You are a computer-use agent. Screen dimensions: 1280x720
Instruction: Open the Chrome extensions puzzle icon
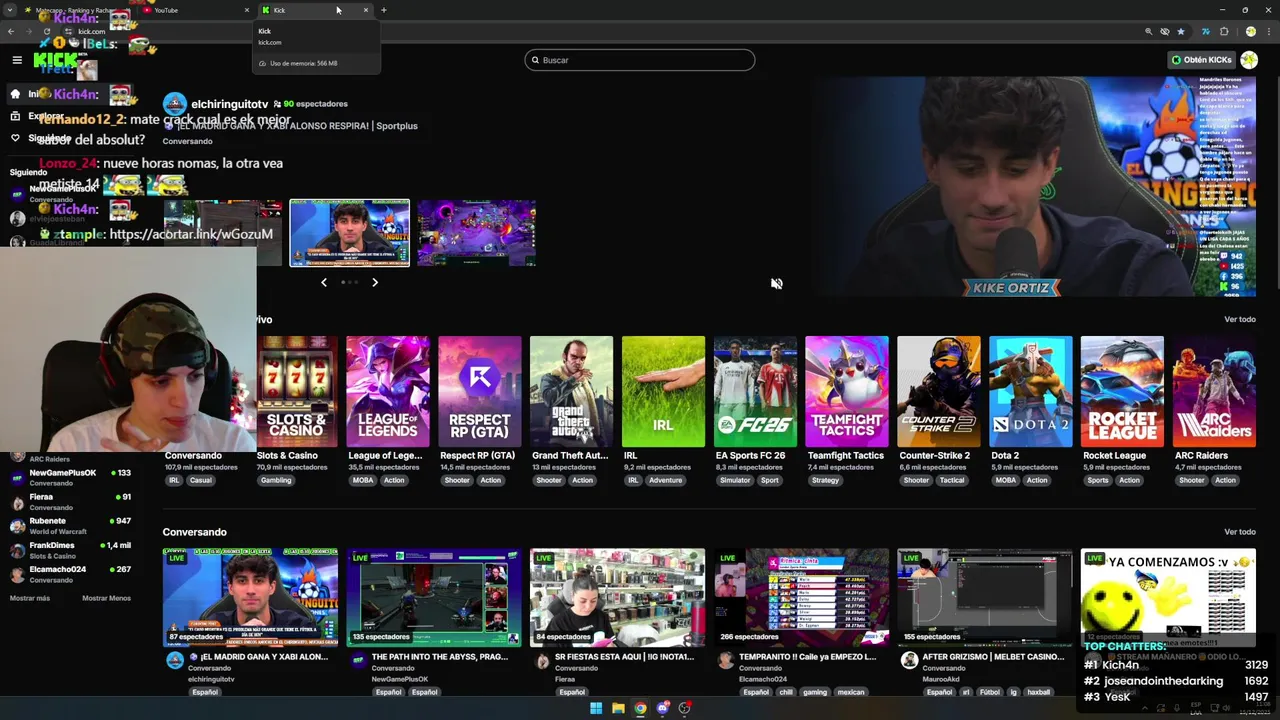(1224, 31)
